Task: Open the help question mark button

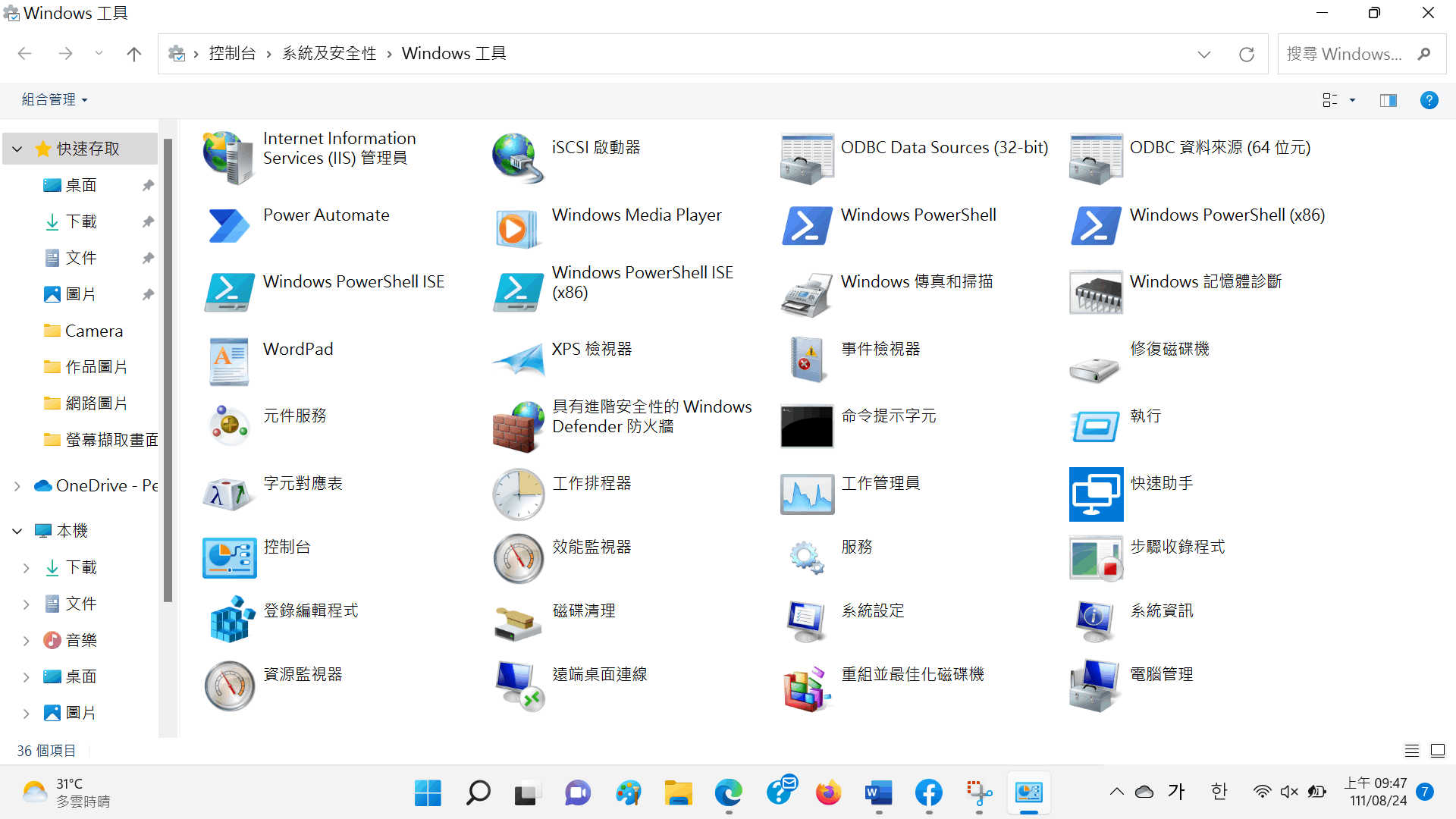Action: [1429, 100]
